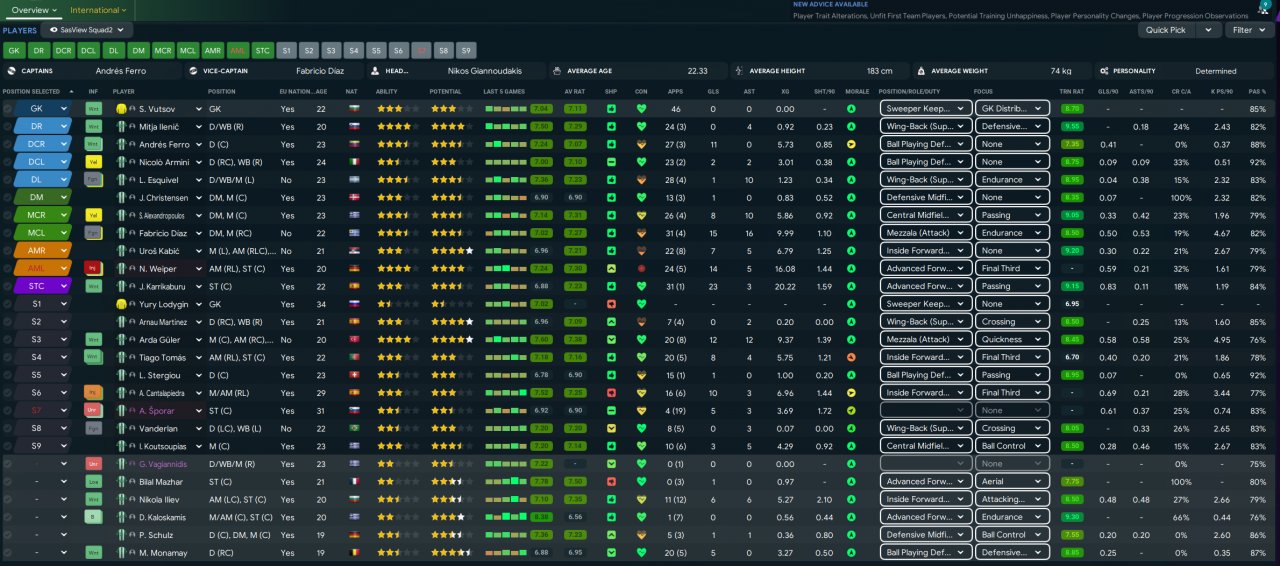The width and height of the screenshot is (1280, 566).
Task: Click Yury Lodygin's red shape icon
Action: pos(611,304)
